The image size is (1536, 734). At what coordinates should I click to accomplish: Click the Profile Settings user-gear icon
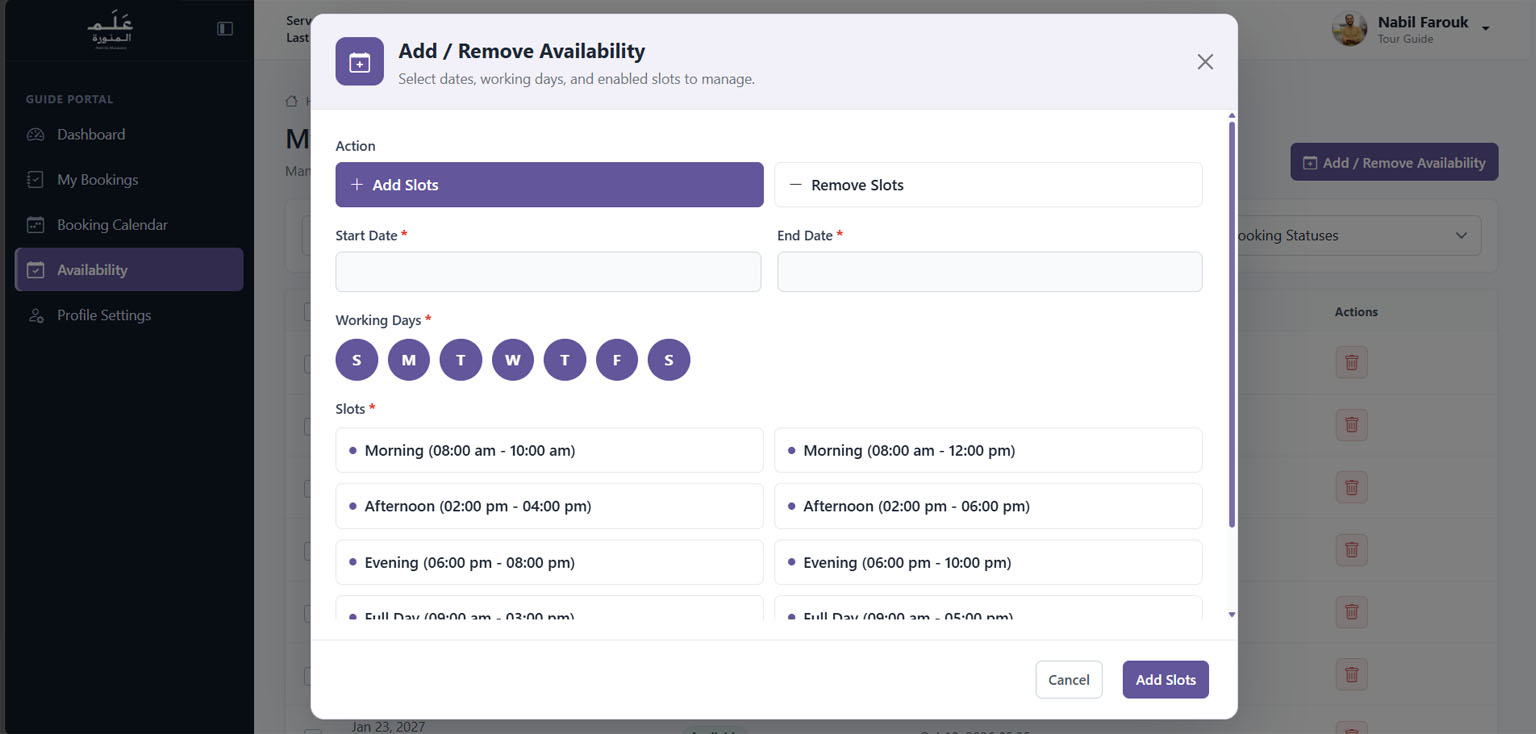(x=36, y=315)
